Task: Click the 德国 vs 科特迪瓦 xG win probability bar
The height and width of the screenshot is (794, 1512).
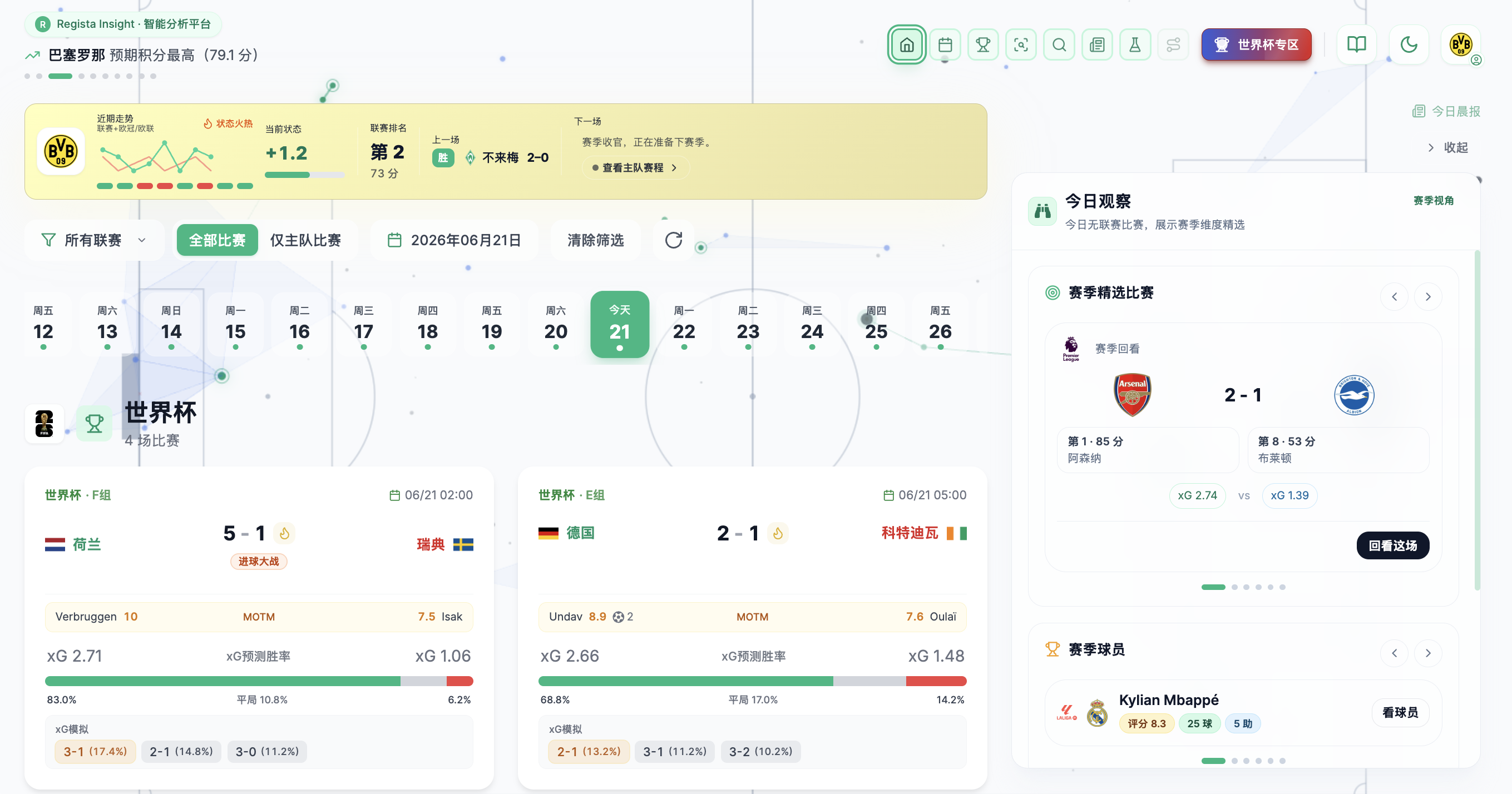Action: click(752, 681)
